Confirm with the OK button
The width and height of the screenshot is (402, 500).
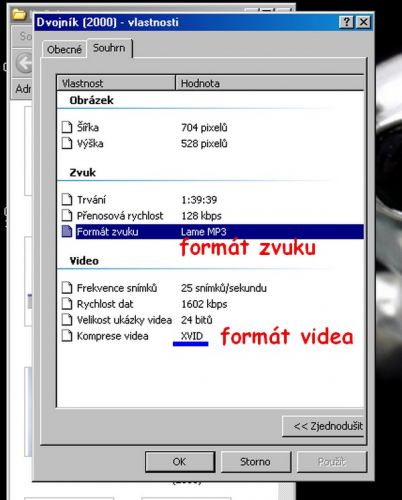[x=180, y=462]
